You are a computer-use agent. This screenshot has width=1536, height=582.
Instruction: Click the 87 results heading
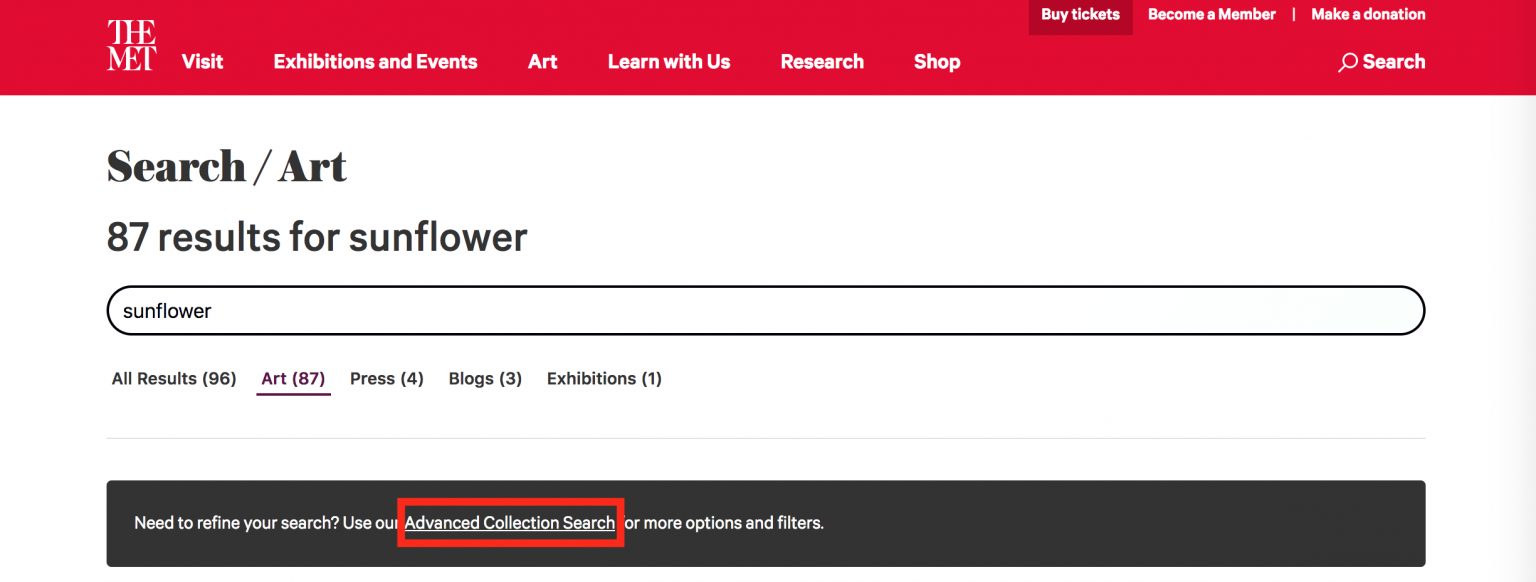pyautogui.click(x=317, y=237)
